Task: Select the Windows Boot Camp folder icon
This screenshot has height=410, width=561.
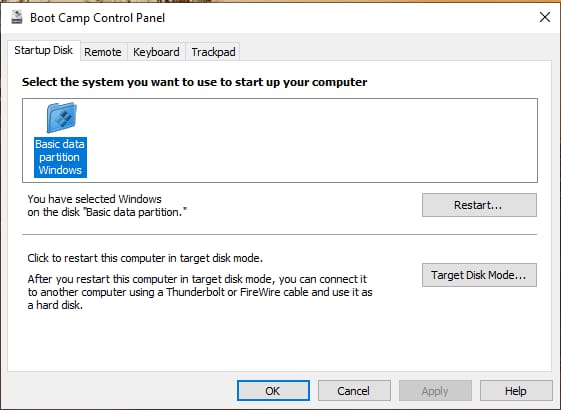Action: pos(62,117)
